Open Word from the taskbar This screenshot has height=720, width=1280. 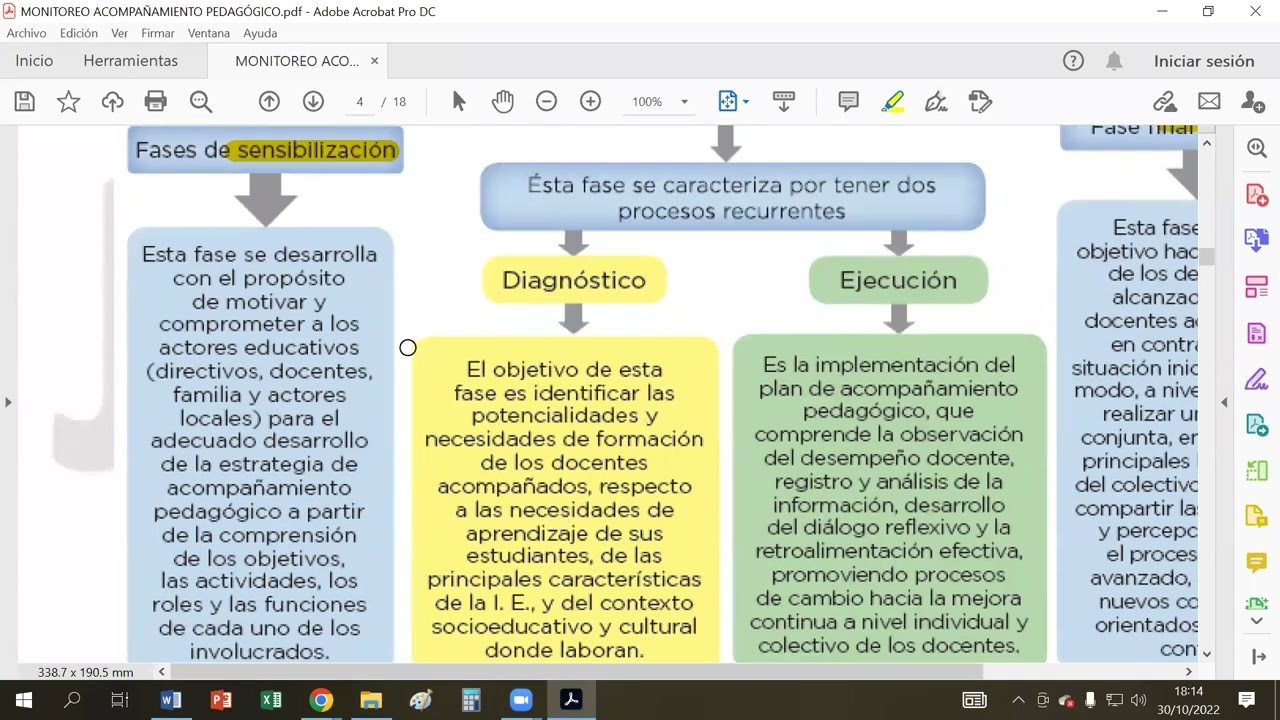[x=171, y=700]
